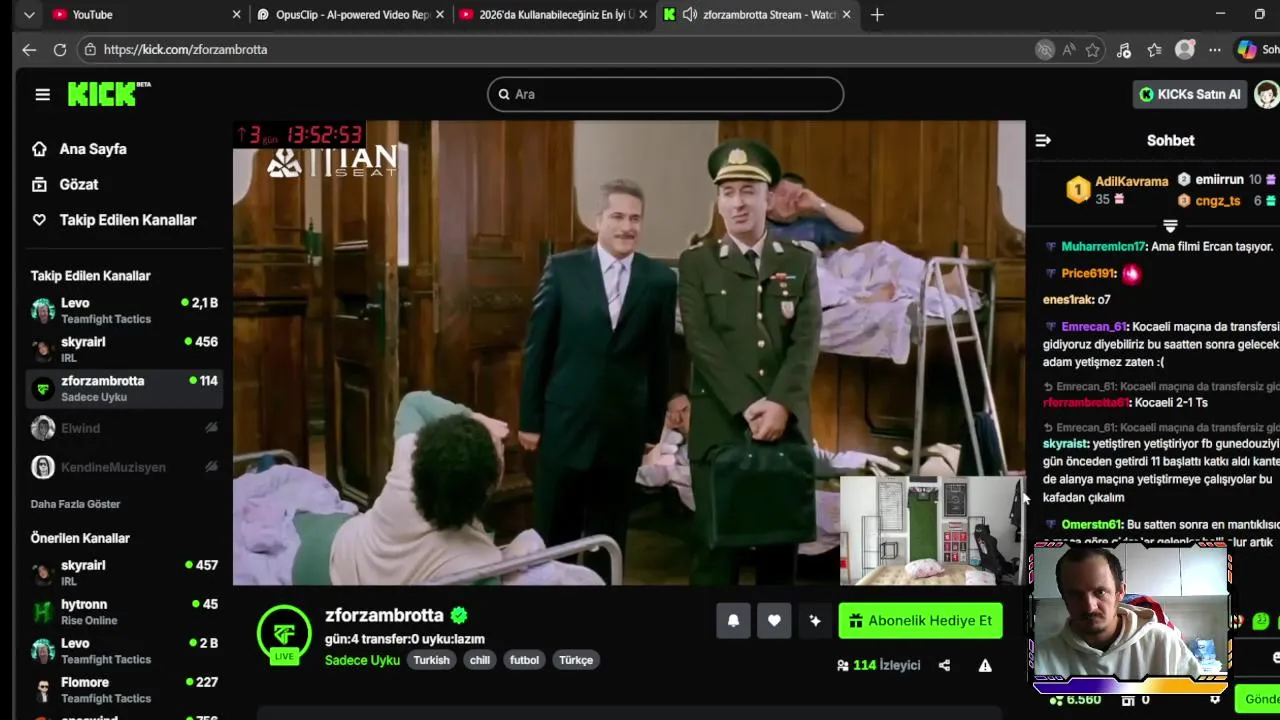Click Omerstn61 username in chat
This screenshot has height=720, width=1280.
[x=1091, y=524]
